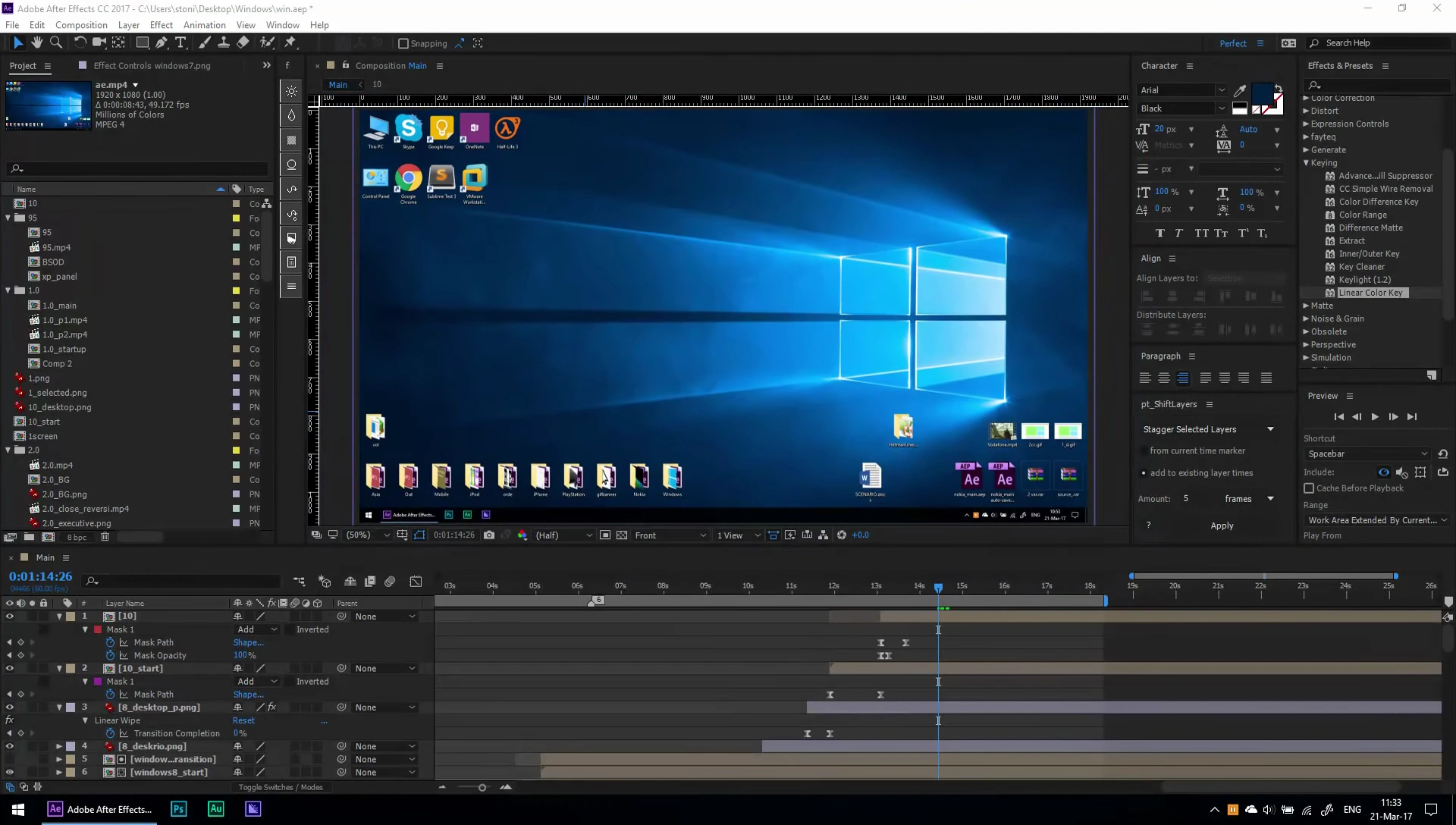Screen dimensions: 1456x825
Task: Hide the 10_start layer with the eye toggle
Action: (x=10, y=669)
